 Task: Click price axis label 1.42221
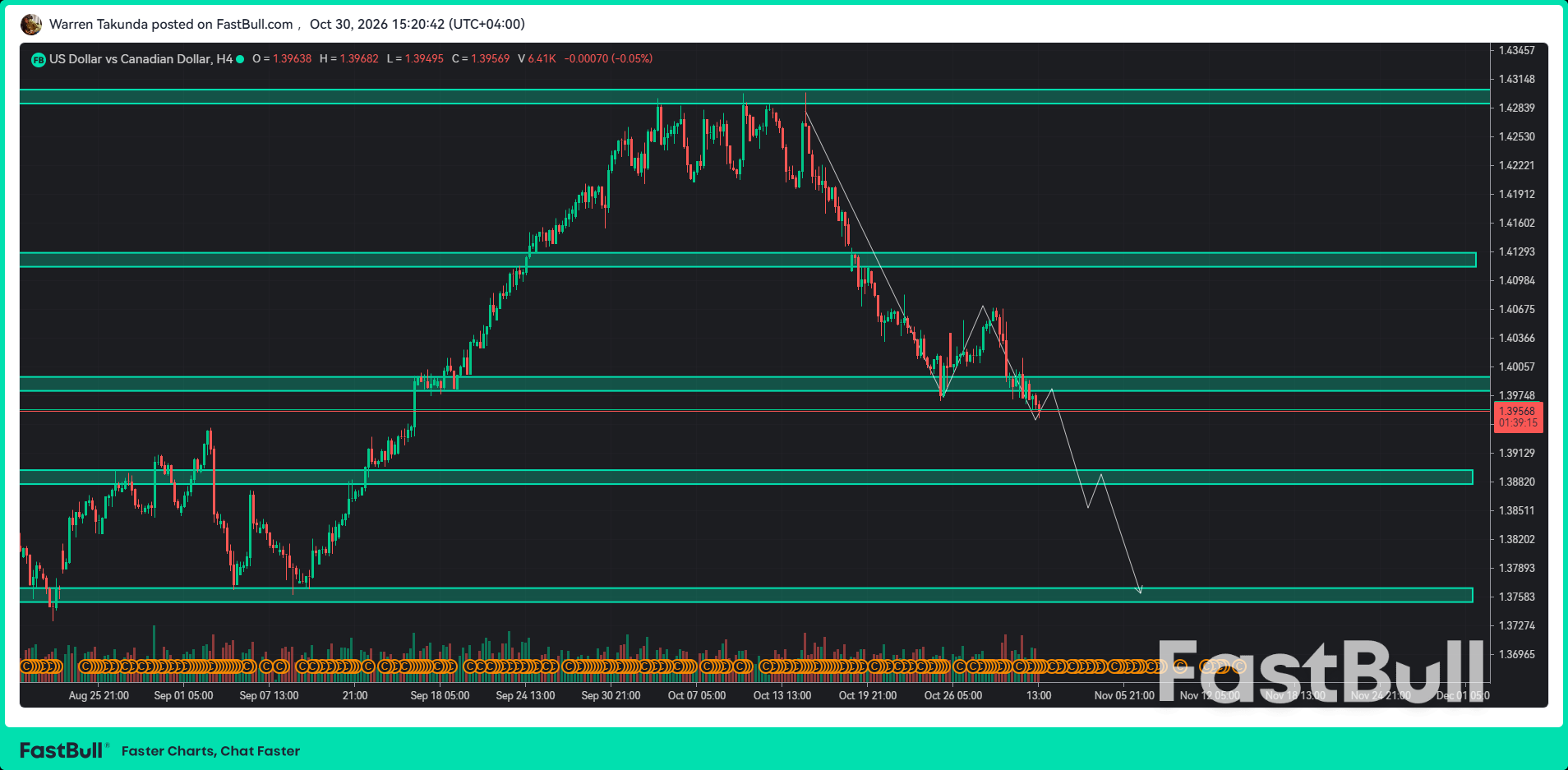coord(1516,165)
